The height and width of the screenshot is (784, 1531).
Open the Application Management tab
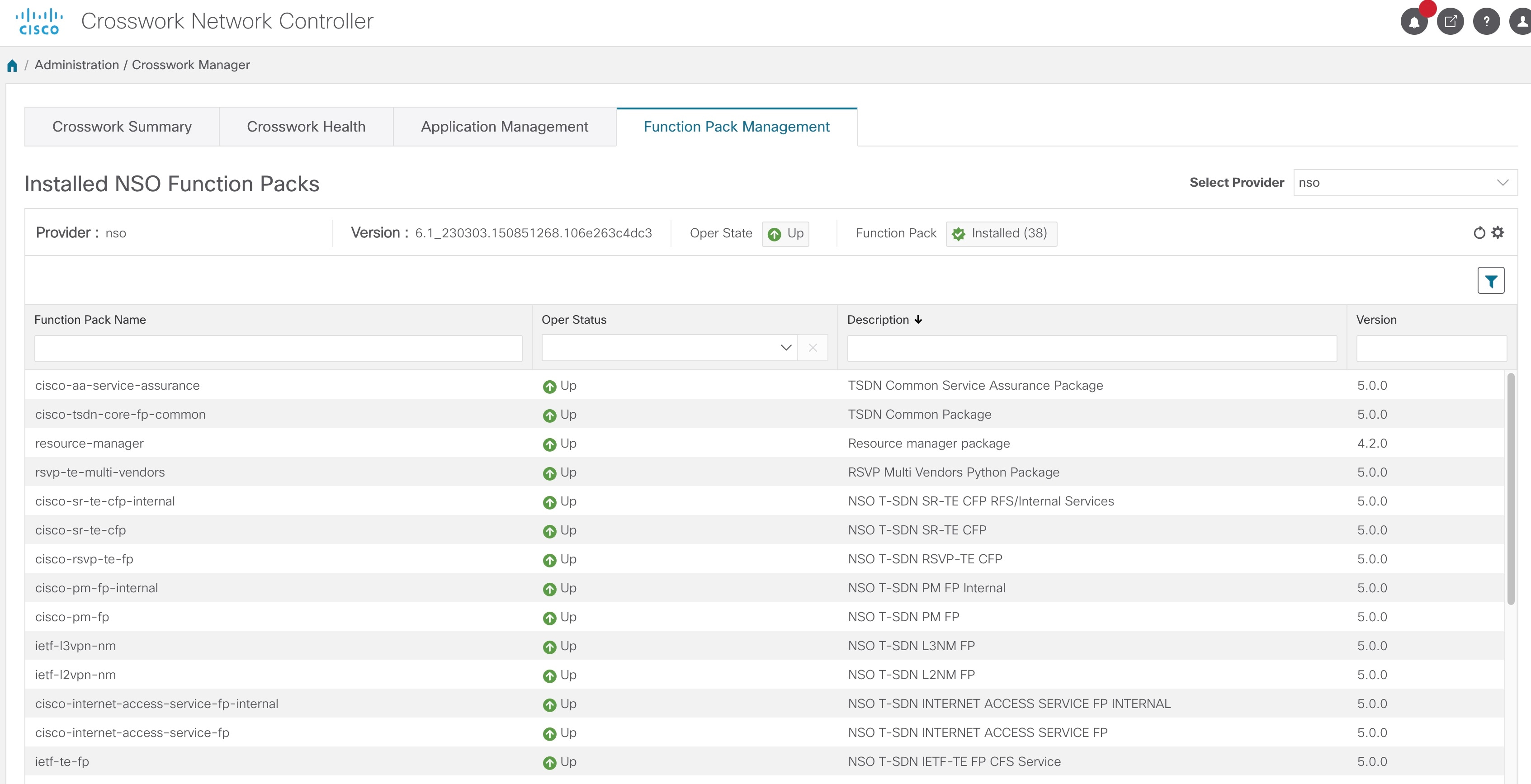coord(504,126)
